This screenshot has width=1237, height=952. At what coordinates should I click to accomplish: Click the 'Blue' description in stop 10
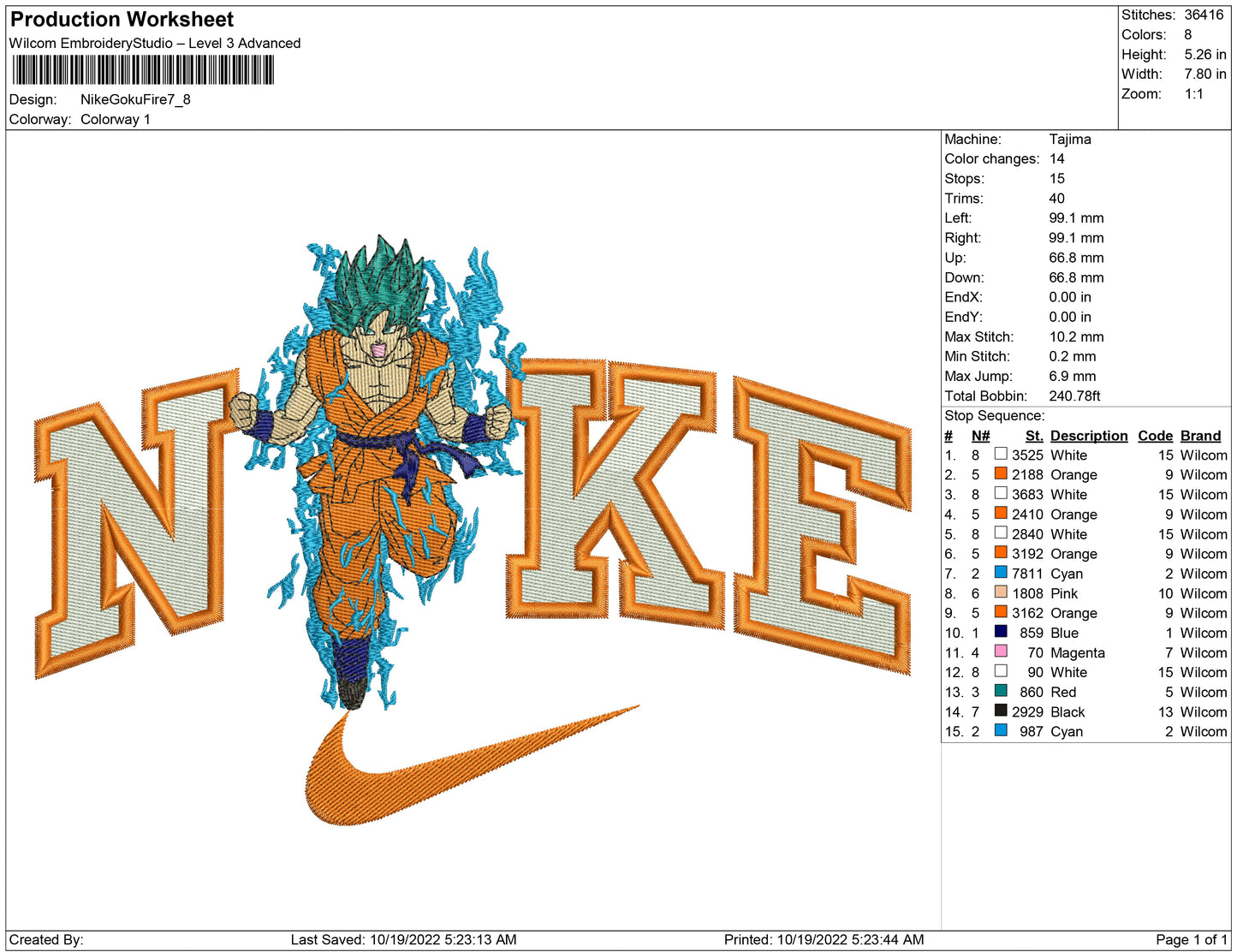(x=1064, y=633)
